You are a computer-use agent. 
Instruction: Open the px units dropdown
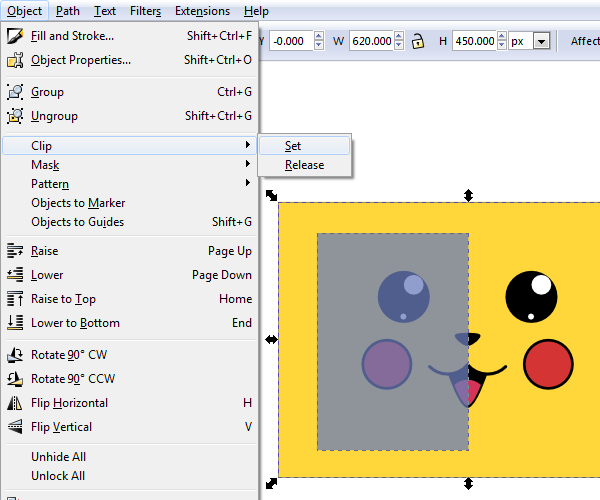coord(541,41)
